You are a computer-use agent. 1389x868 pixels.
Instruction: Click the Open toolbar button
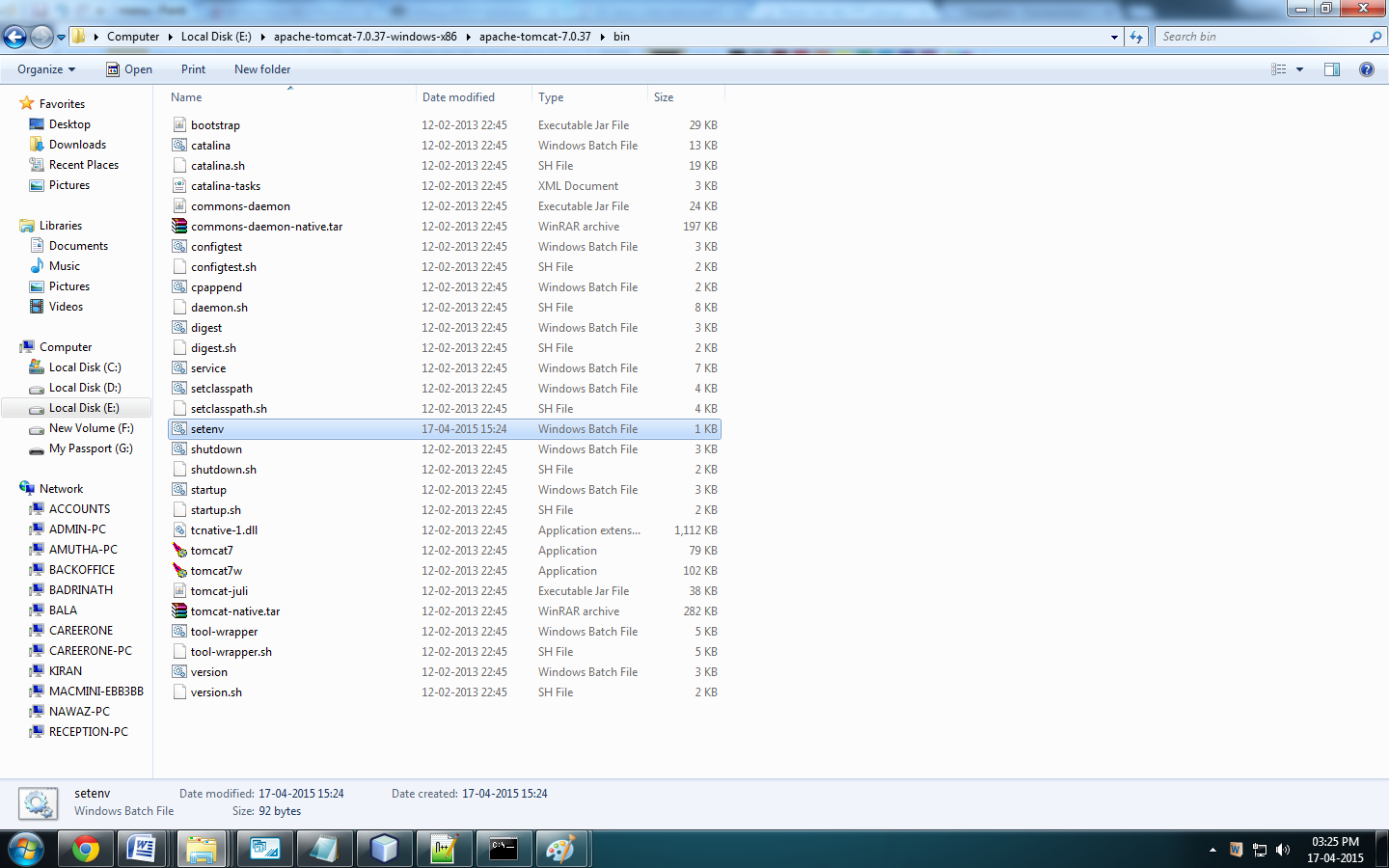129,69
